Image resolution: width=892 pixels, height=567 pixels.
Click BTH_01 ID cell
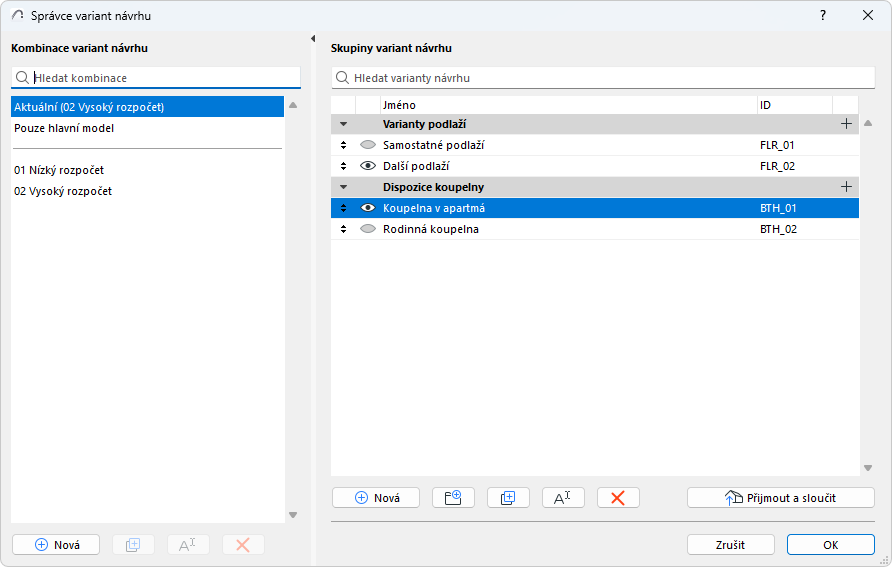pyautogui.click(x=778, y=208)
